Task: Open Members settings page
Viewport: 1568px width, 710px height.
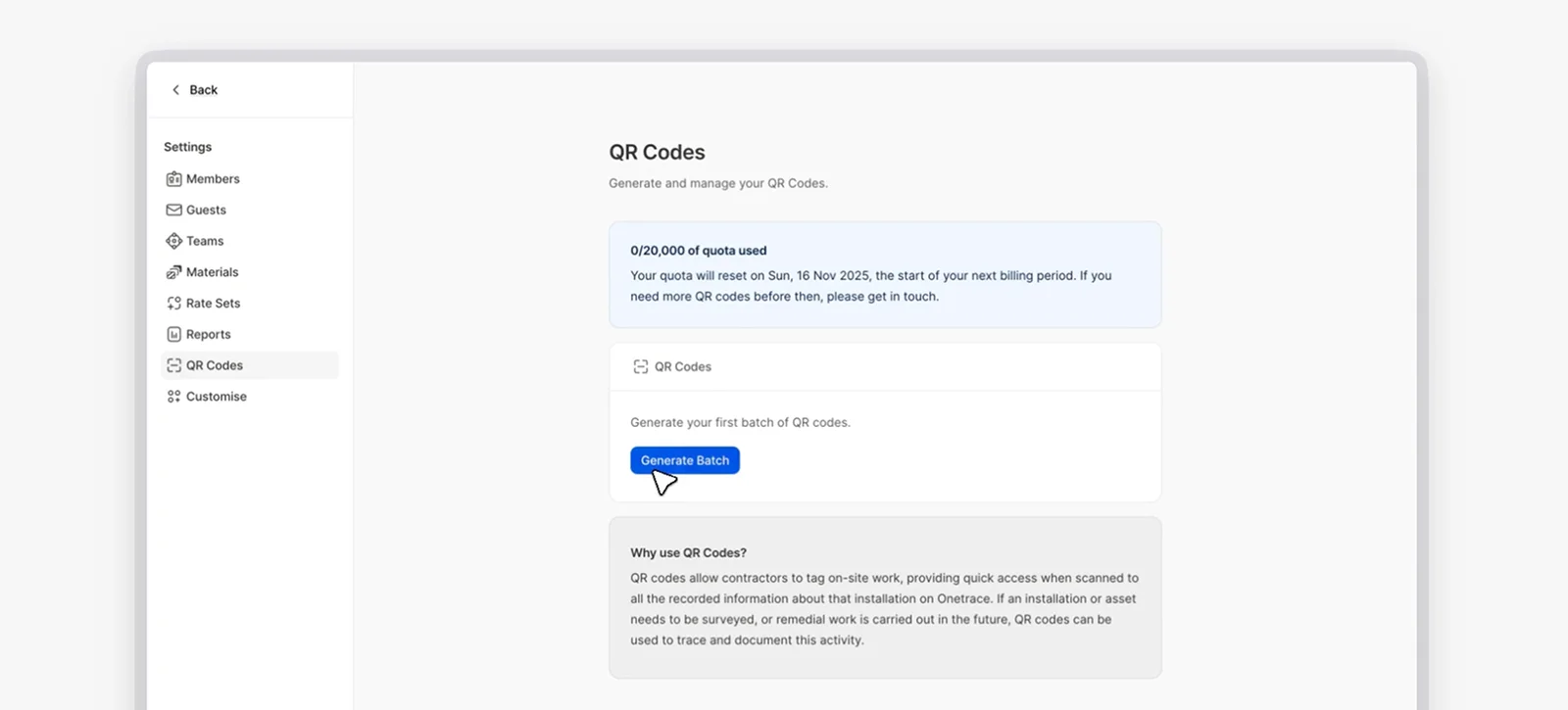Action: click(x=250, y=179)
